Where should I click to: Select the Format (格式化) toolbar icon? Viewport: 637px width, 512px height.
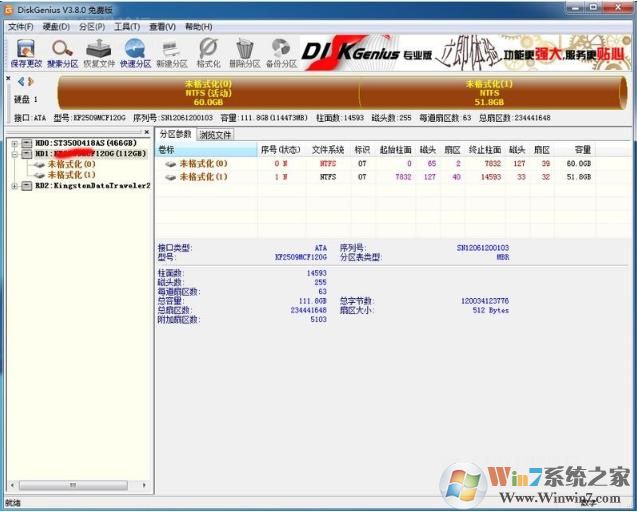pos(208,50)
